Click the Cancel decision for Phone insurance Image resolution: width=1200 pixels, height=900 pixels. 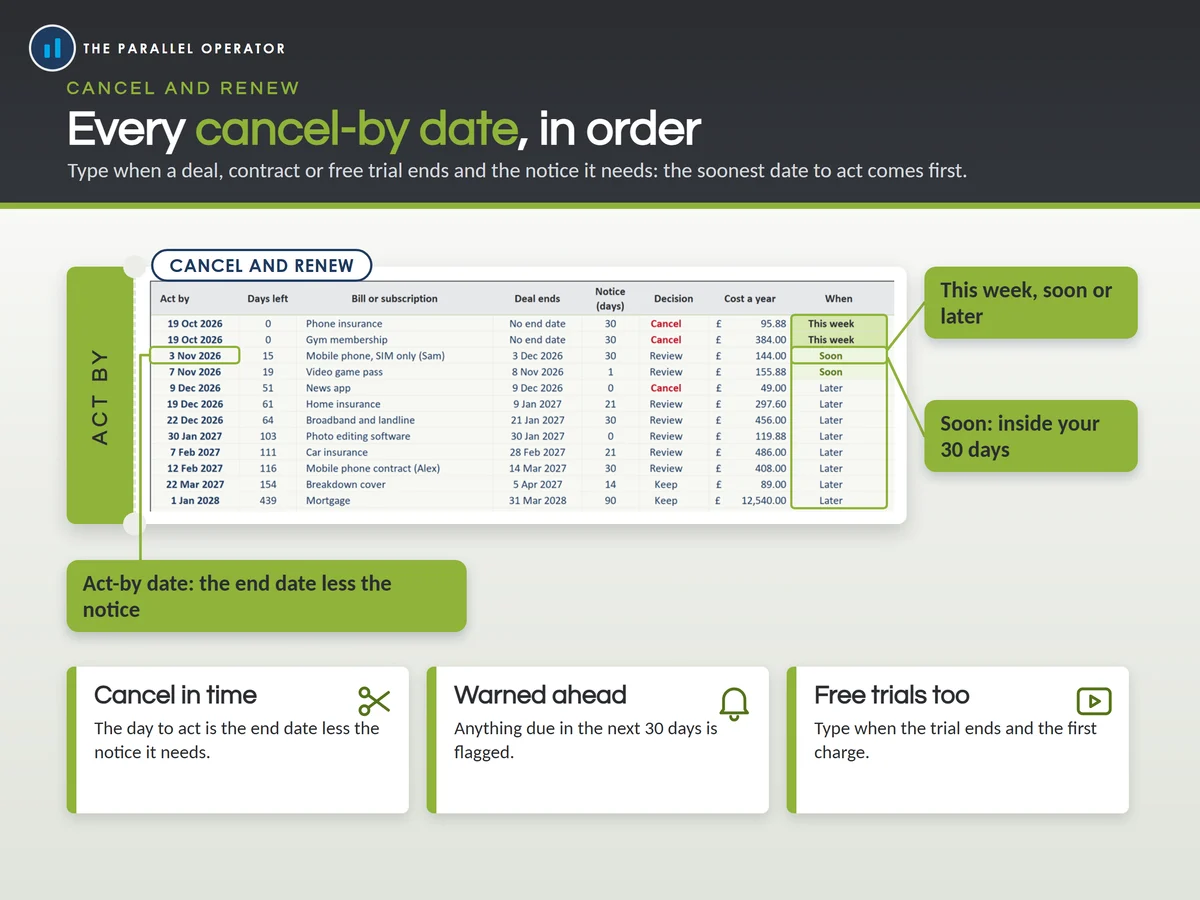(666, 324)
